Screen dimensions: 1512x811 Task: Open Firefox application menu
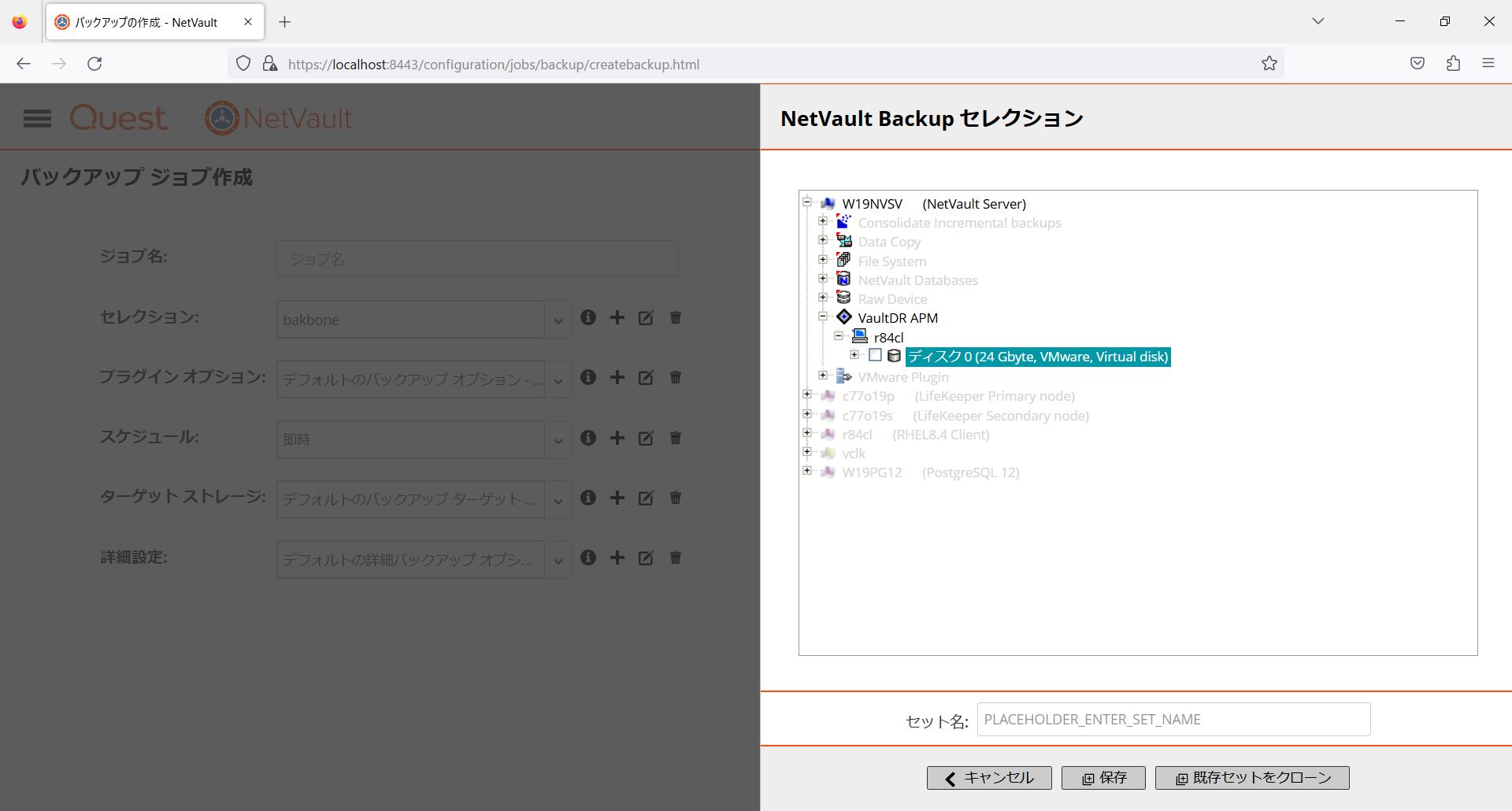(1488, 64)
